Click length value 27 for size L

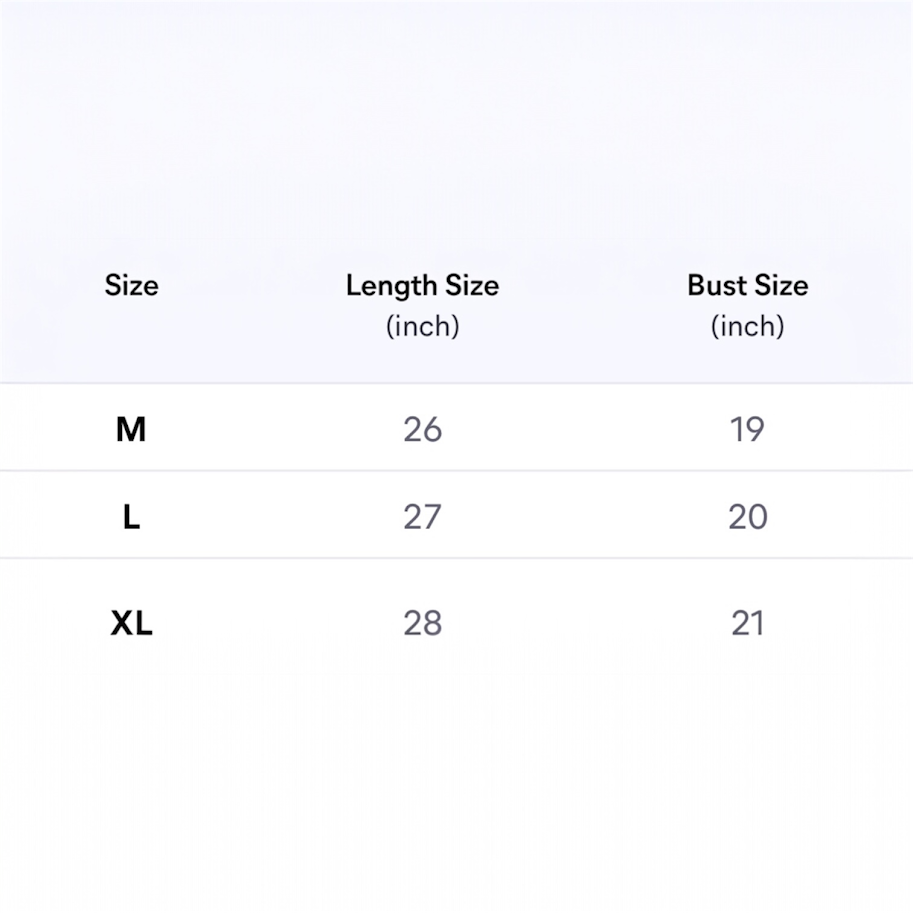(x=422, y=517)
